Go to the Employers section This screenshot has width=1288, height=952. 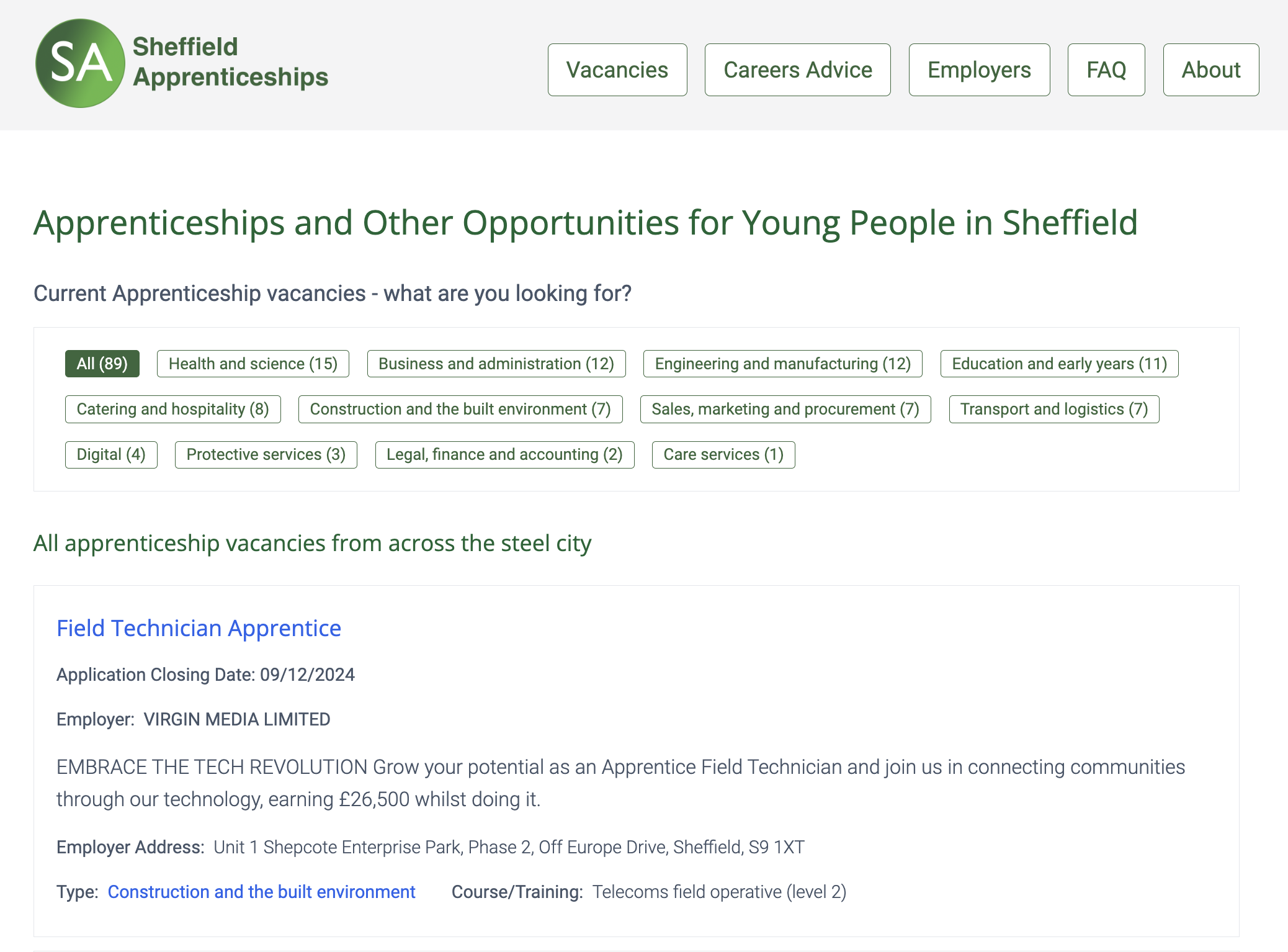pos(979,70)
